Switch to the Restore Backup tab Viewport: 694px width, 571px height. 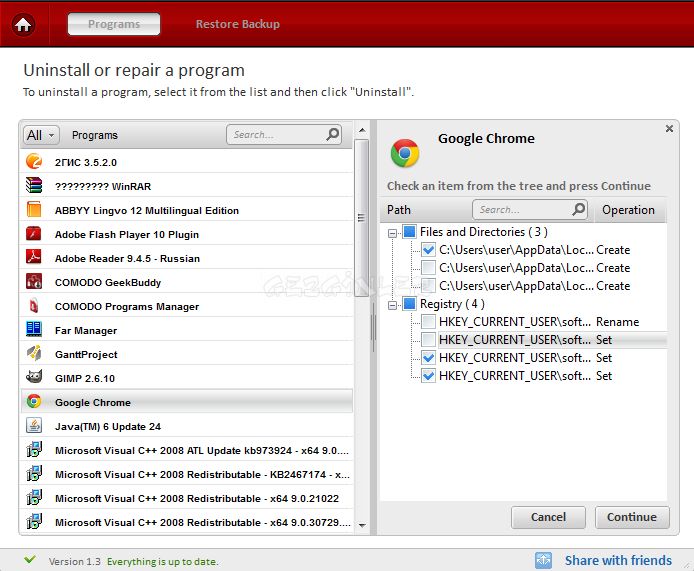coord(238,24)
